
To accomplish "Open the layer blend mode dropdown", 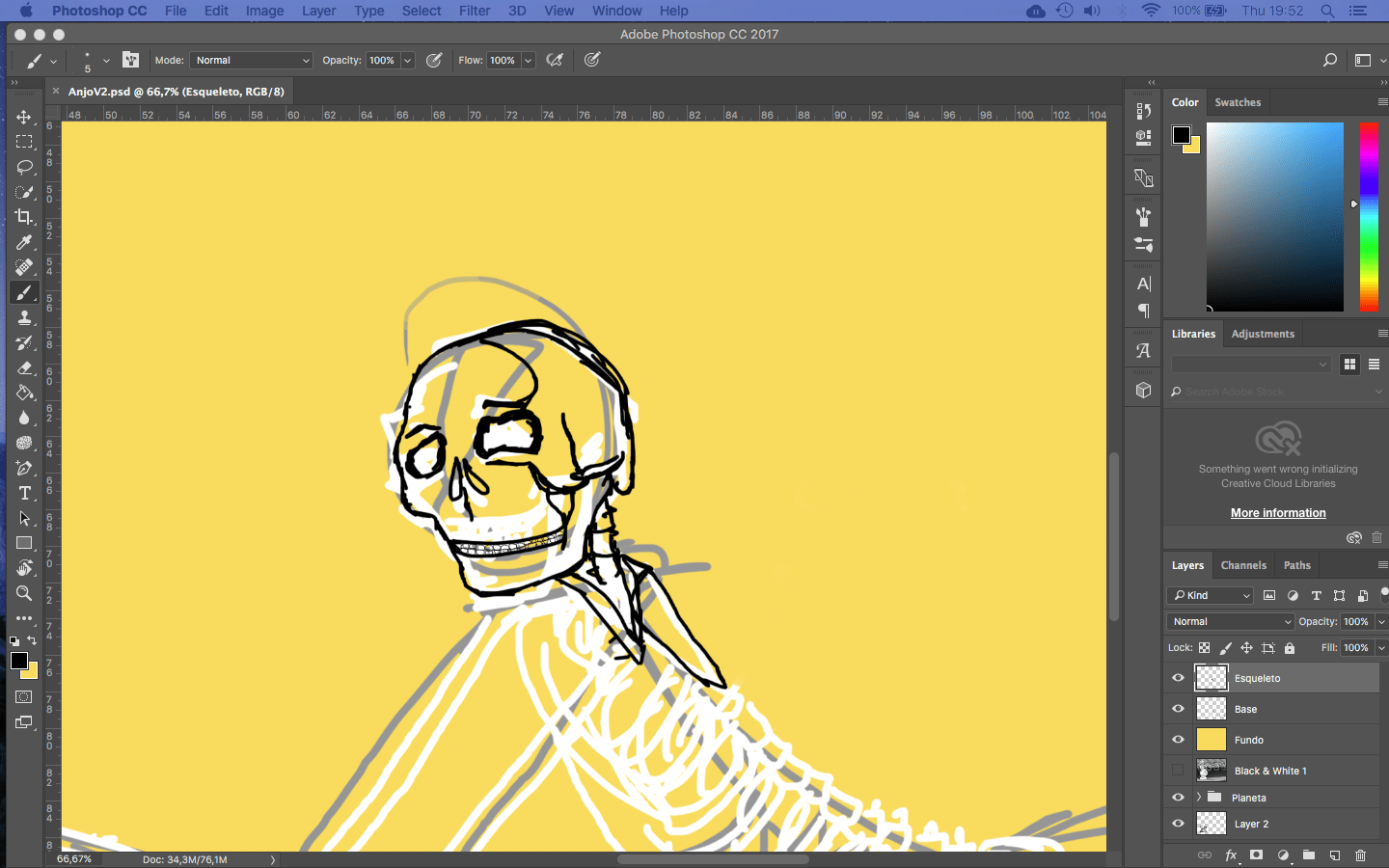I will coord(1230,622).
